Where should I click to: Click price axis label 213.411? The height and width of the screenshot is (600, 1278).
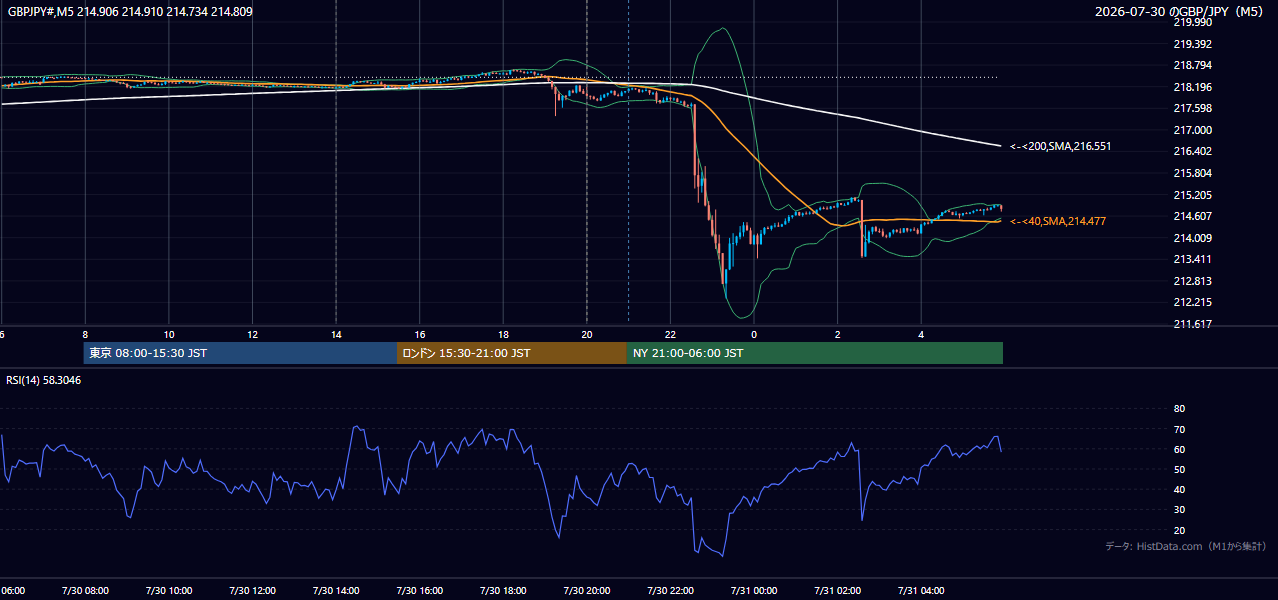tap(1192, 259)
